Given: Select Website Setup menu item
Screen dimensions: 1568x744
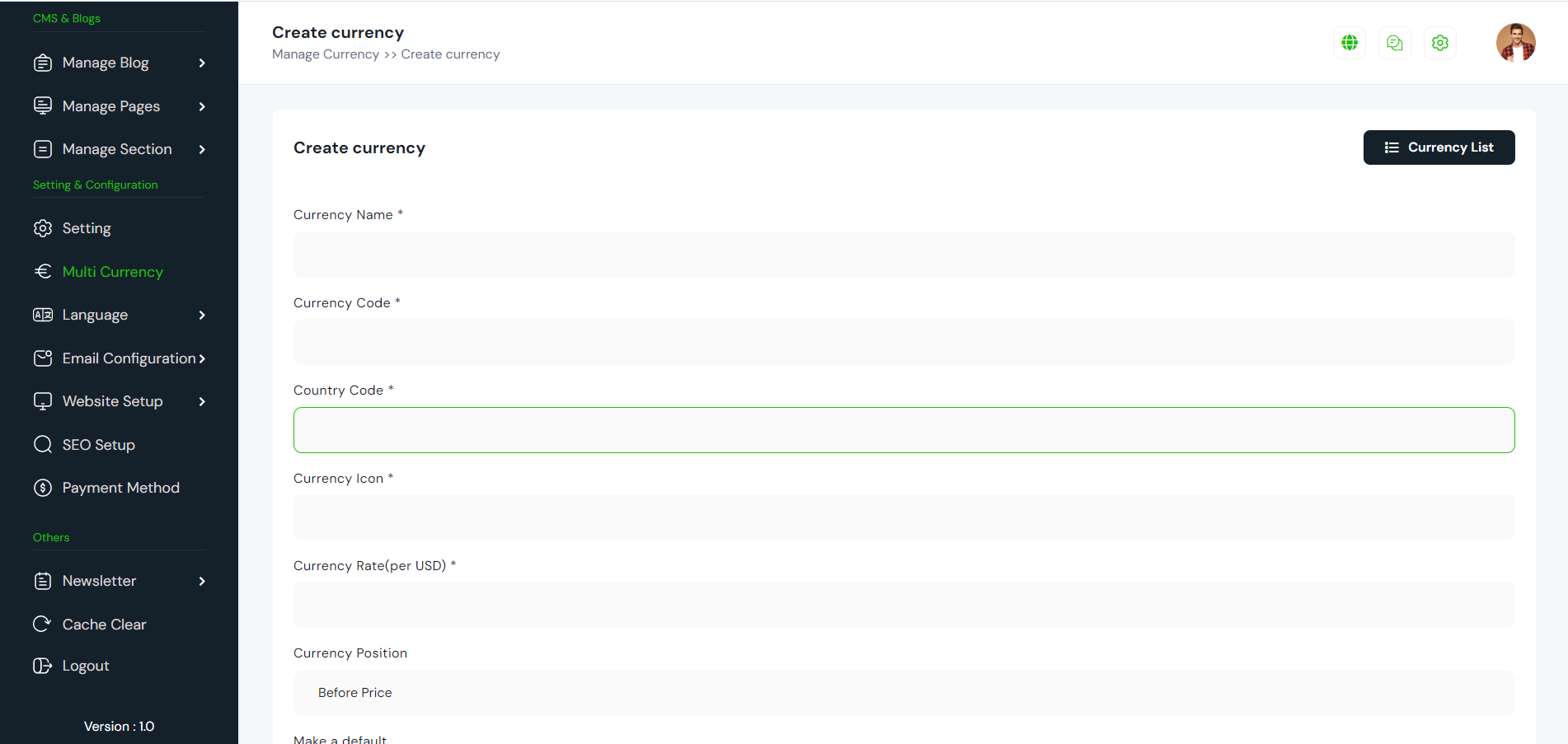Looking at the screenshot, I should pos(112,401).
